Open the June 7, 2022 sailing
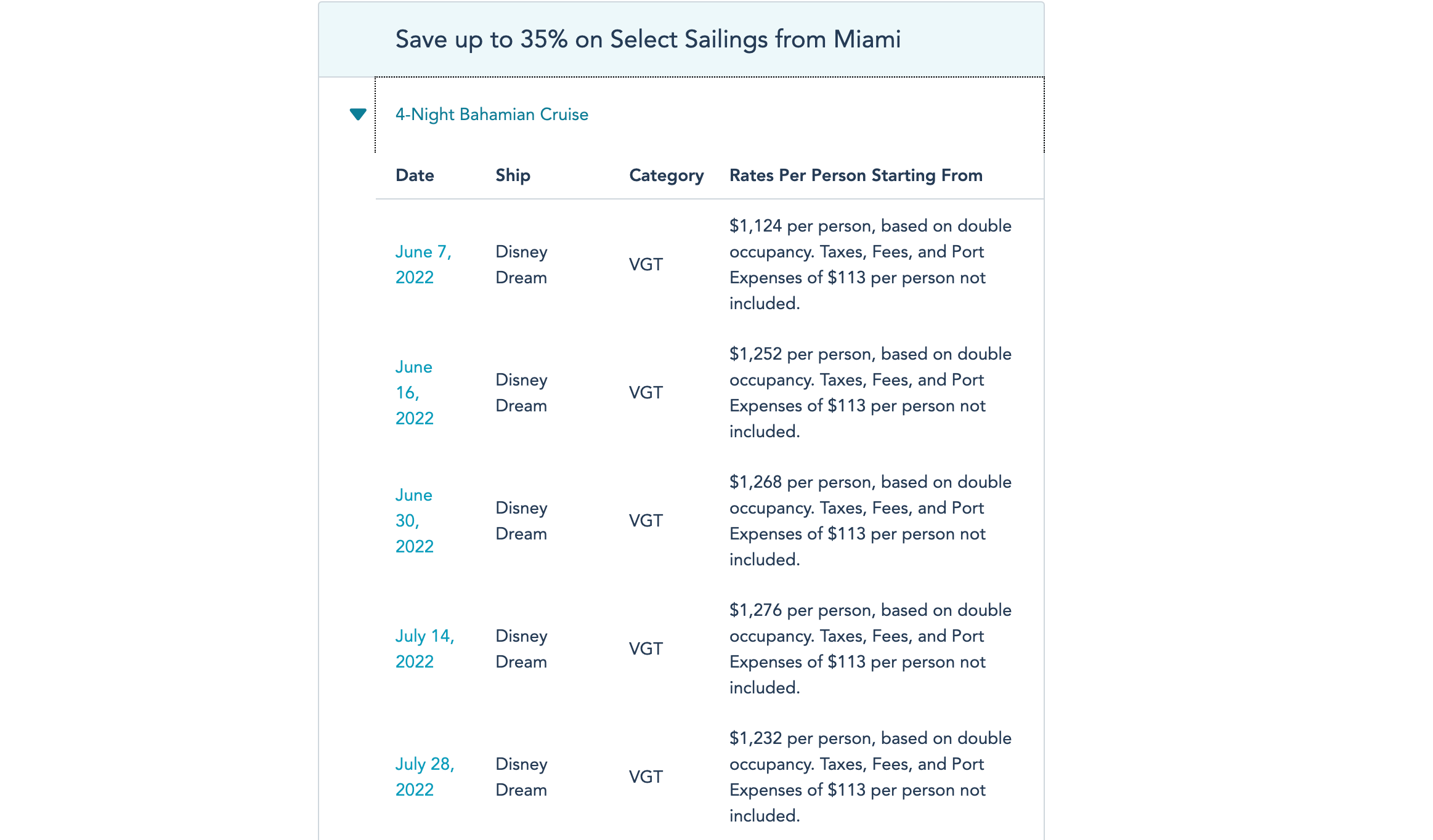This screenshot has height=840, width=1433. pos(424,264)
